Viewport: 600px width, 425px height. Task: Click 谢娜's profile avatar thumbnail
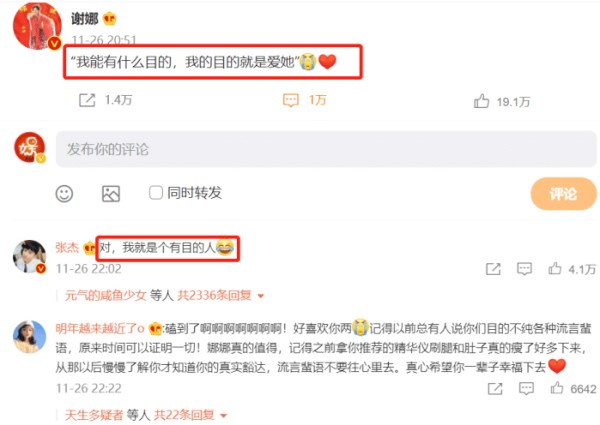point(37,26)
